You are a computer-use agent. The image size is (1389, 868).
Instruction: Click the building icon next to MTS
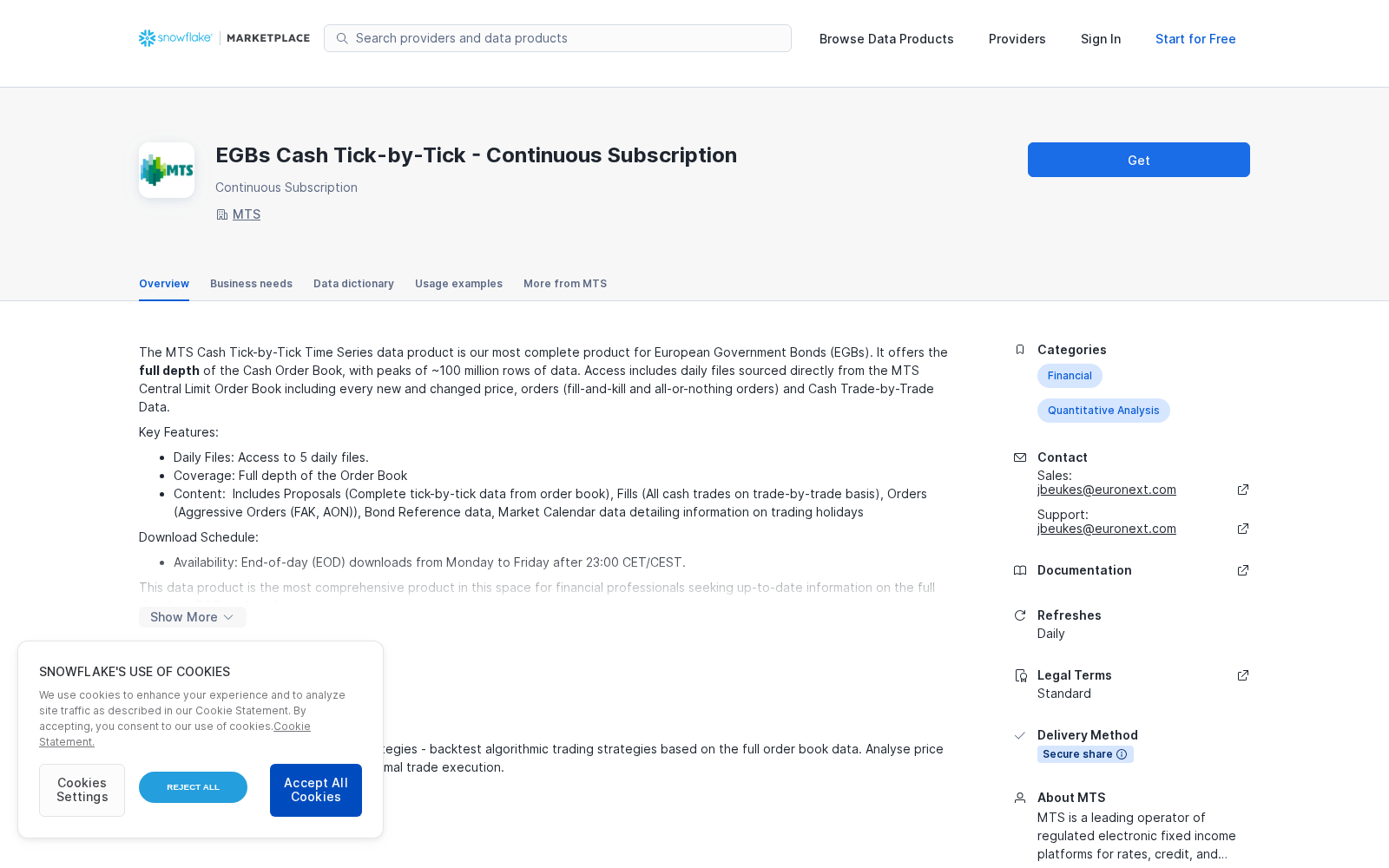pos(221,214)
